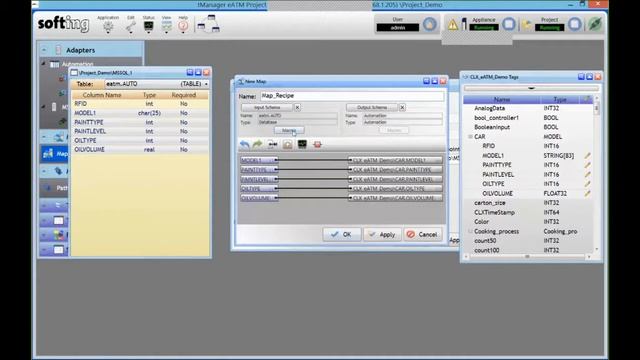Click the red delete-link icon in map toolbar

click(x=317, y=144)
